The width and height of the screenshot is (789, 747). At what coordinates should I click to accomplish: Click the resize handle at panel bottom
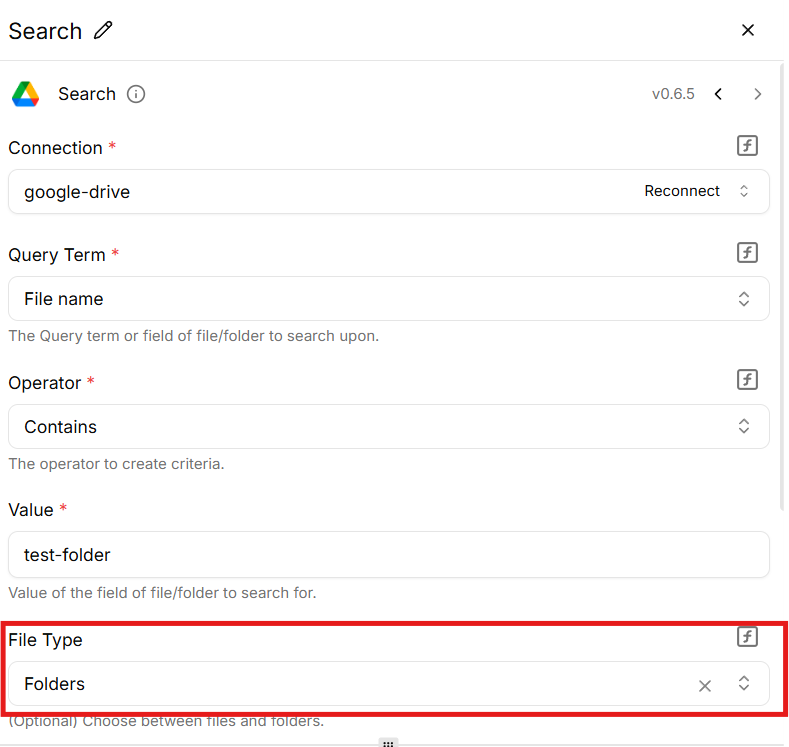pos(388,743)
